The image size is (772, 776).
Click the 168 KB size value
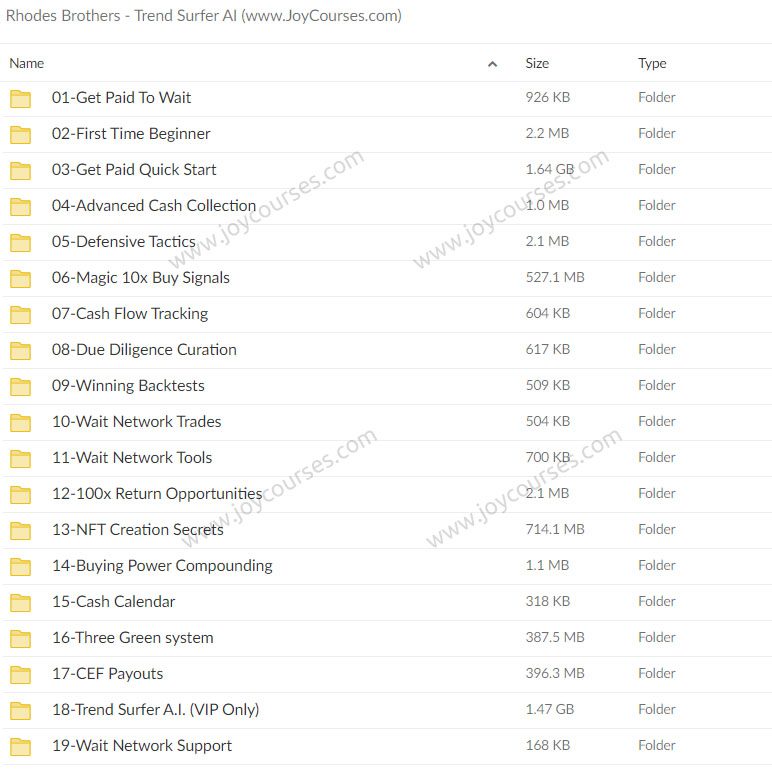[x=547, y=746]
